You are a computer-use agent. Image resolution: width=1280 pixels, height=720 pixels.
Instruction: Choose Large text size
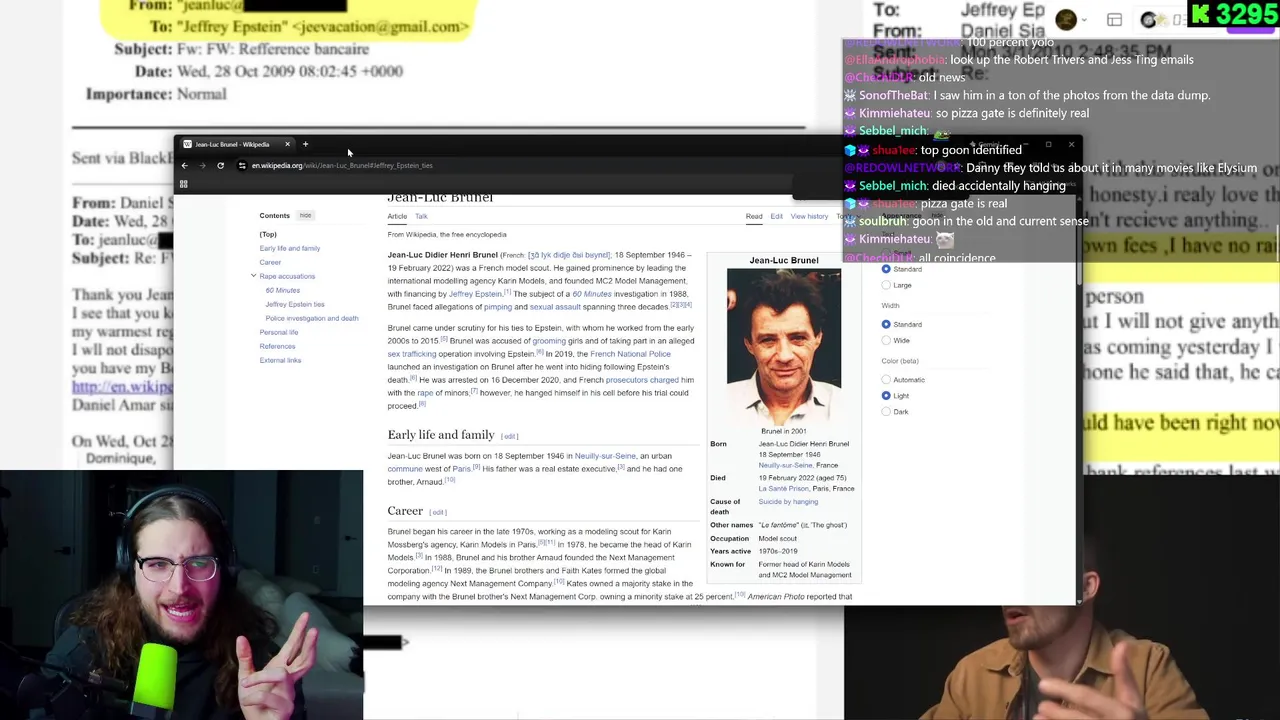[x=886, y=285]
